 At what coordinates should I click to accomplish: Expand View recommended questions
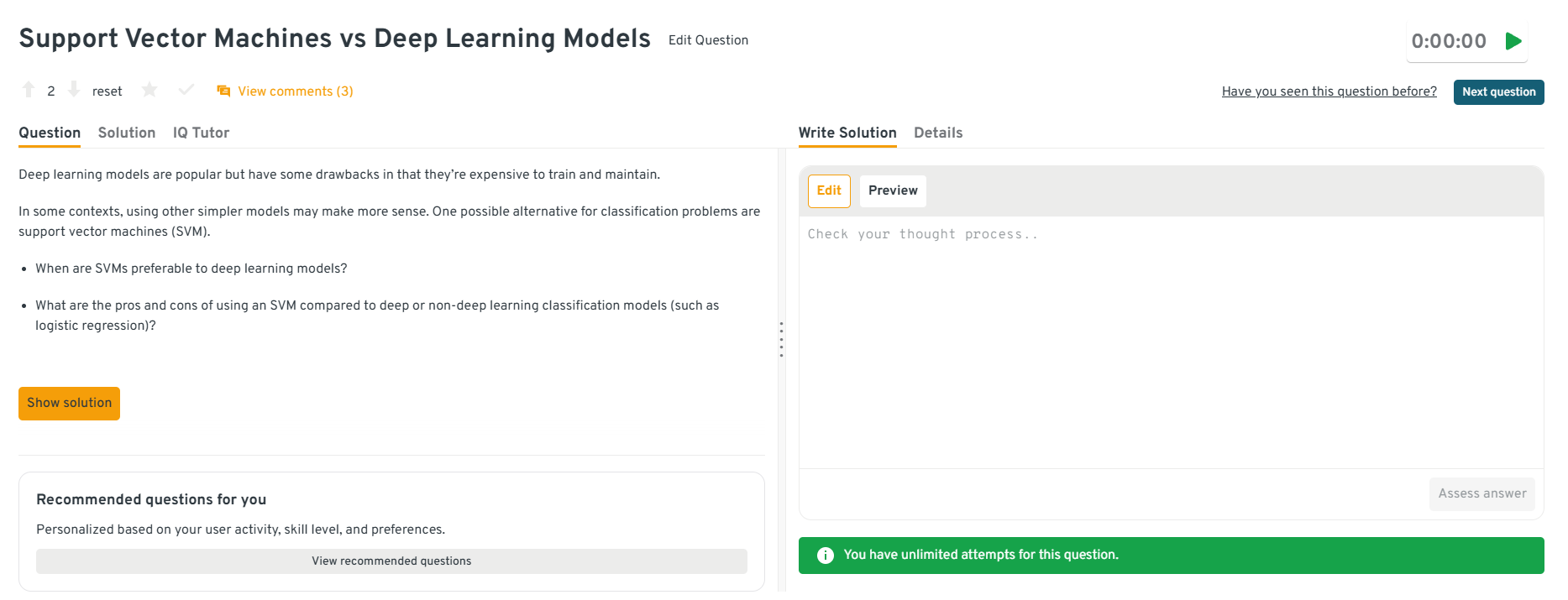pos(391,561)
